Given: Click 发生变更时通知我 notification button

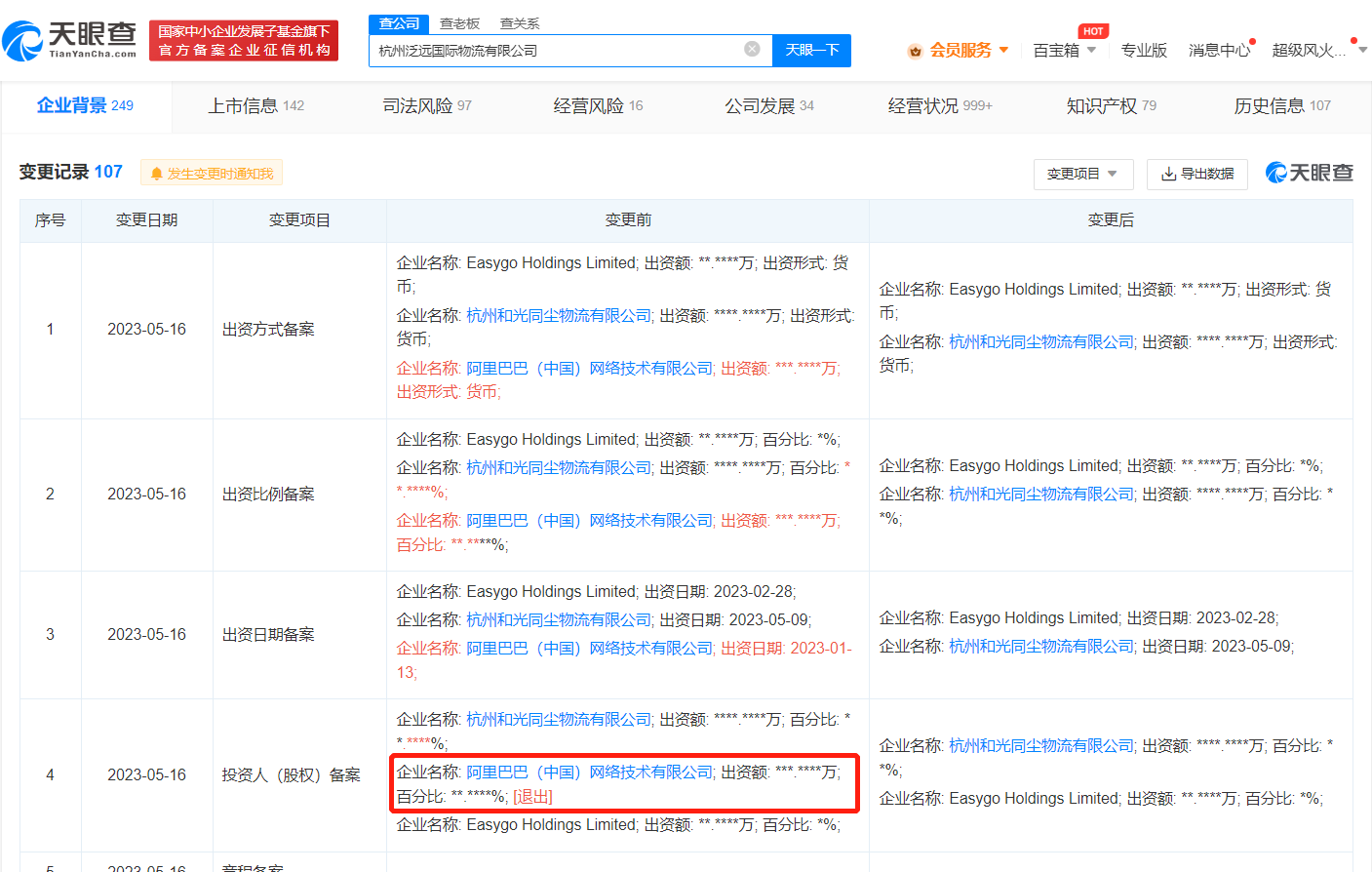Looking at the screenshot, I should (x=212, y=174).
